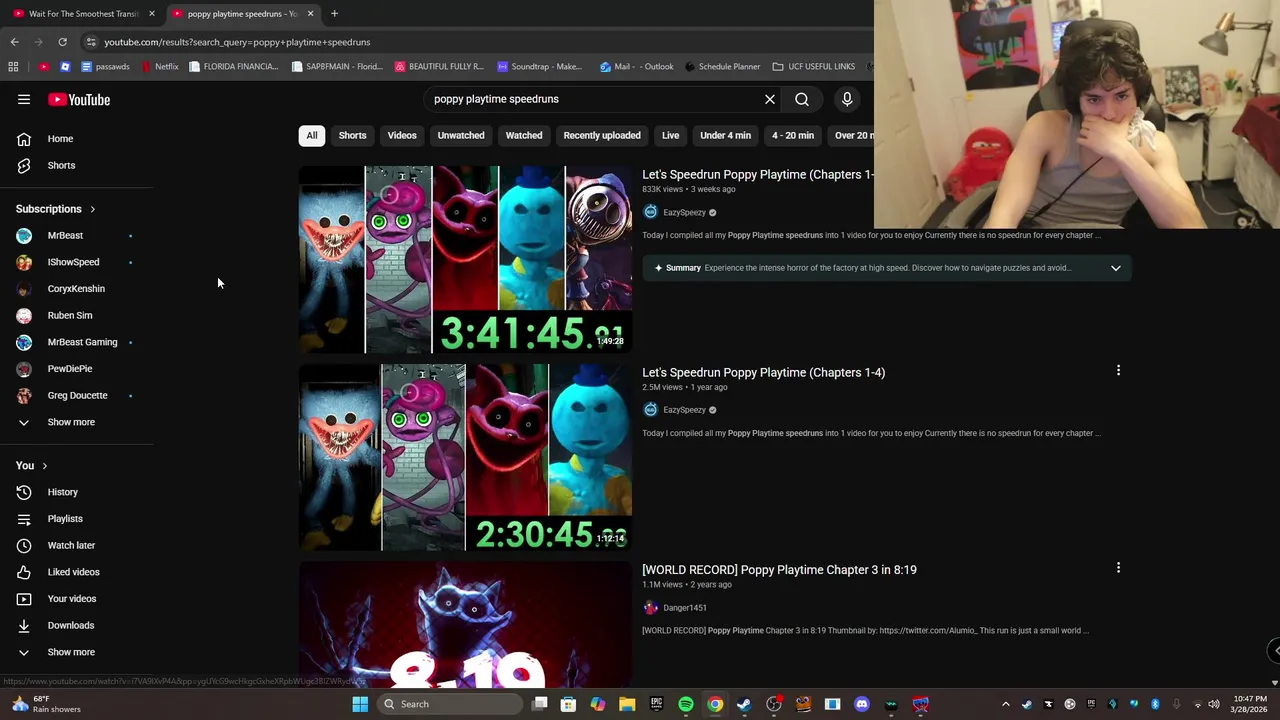
Task: Filter results by Under 4 min chip
Action: pos(725,135)
